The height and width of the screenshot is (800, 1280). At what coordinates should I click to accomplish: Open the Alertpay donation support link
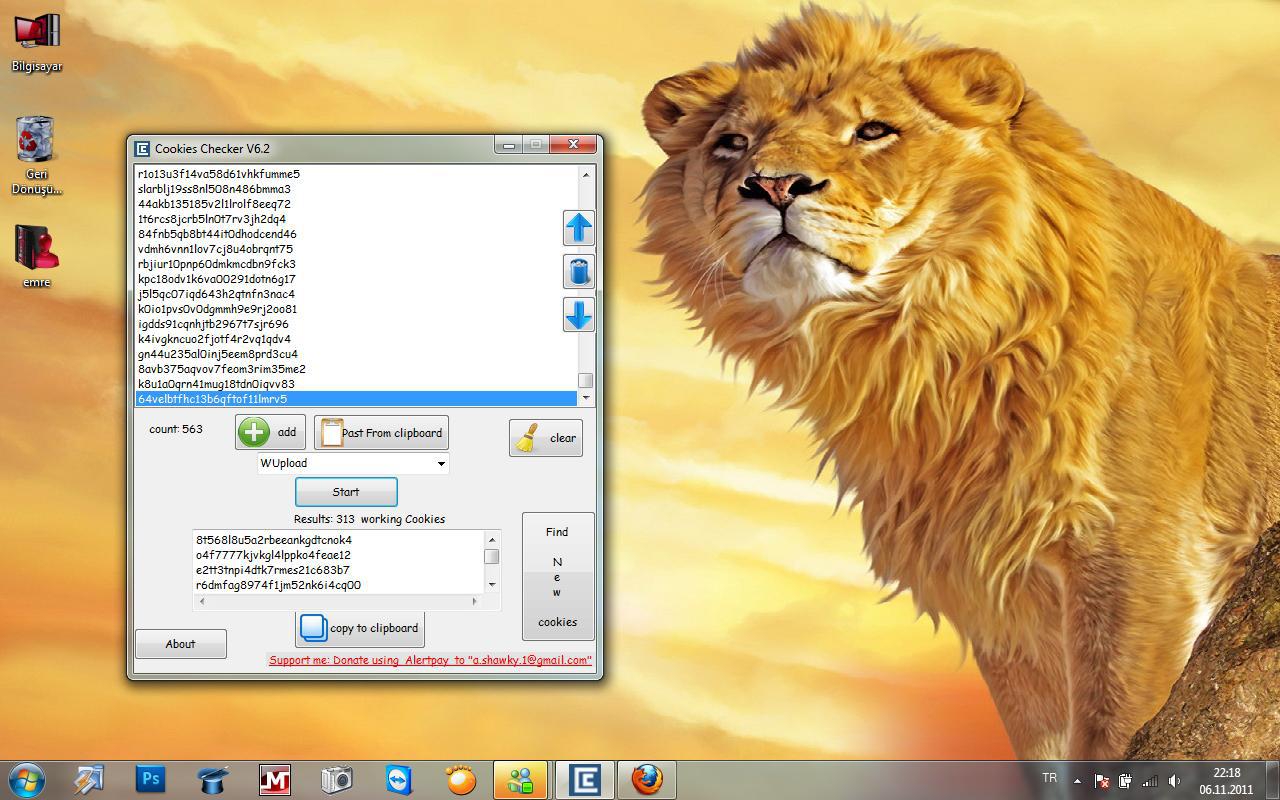coord(430,660)
